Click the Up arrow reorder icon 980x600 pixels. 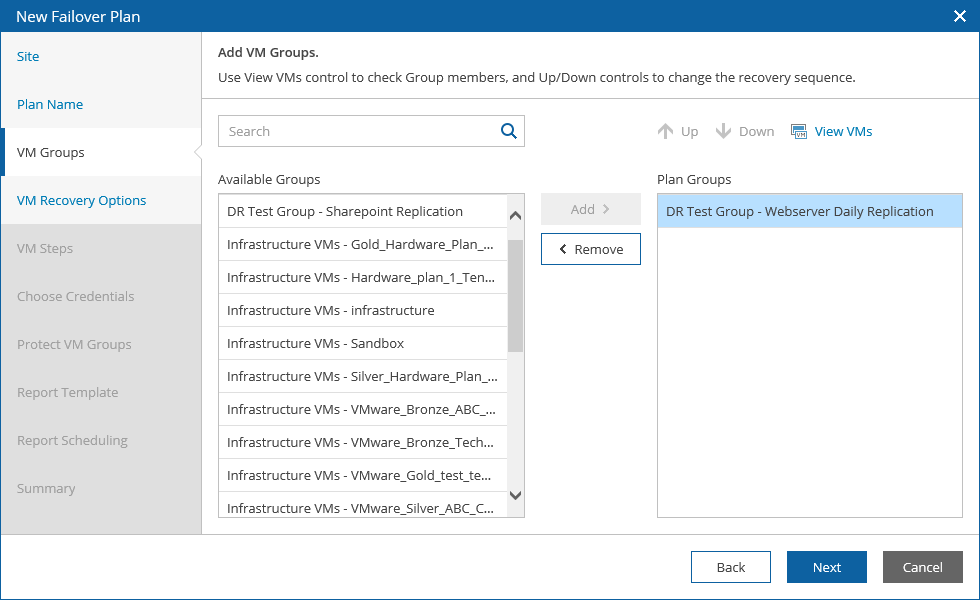(665, 131)
